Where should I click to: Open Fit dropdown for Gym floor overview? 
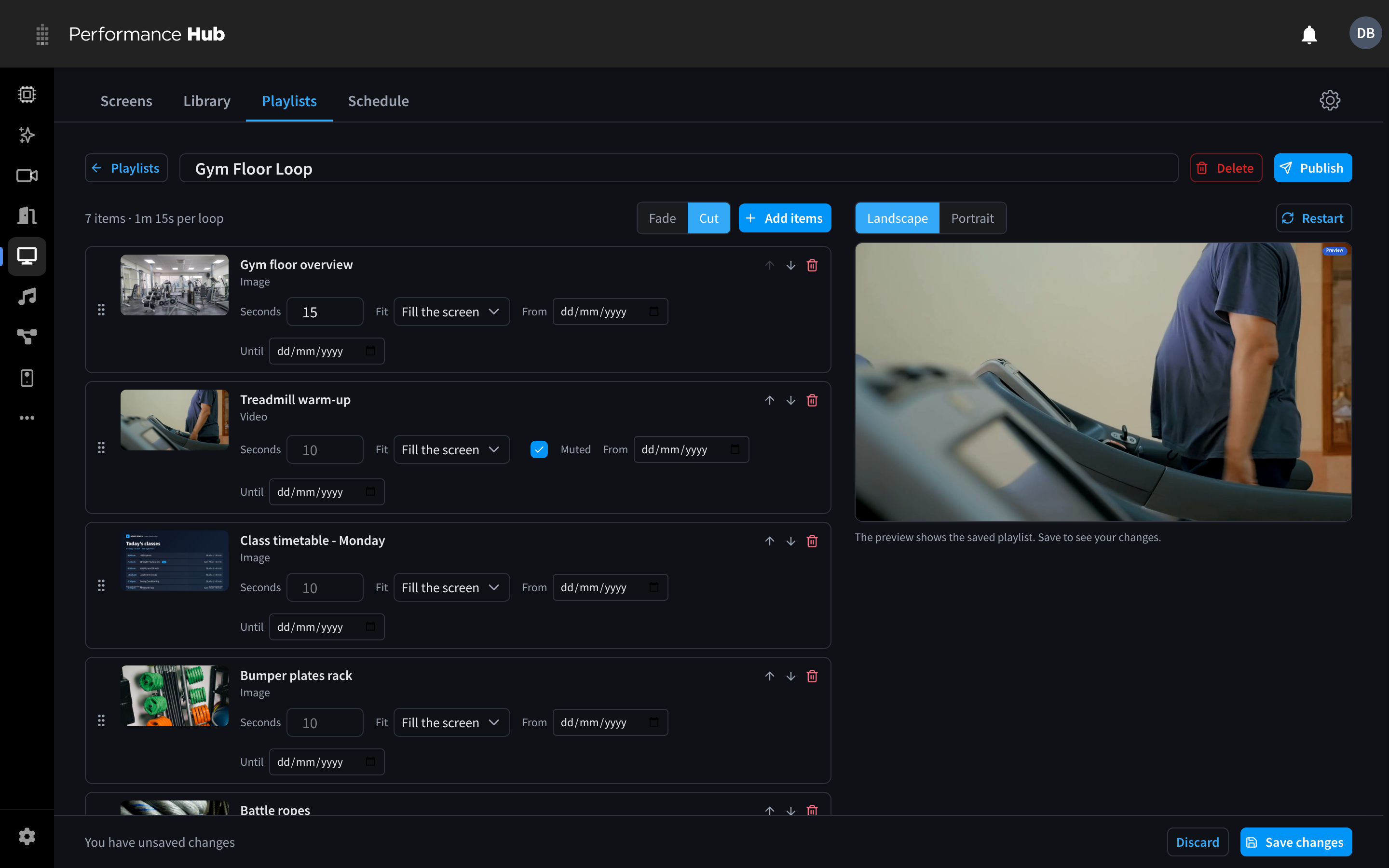451,312
